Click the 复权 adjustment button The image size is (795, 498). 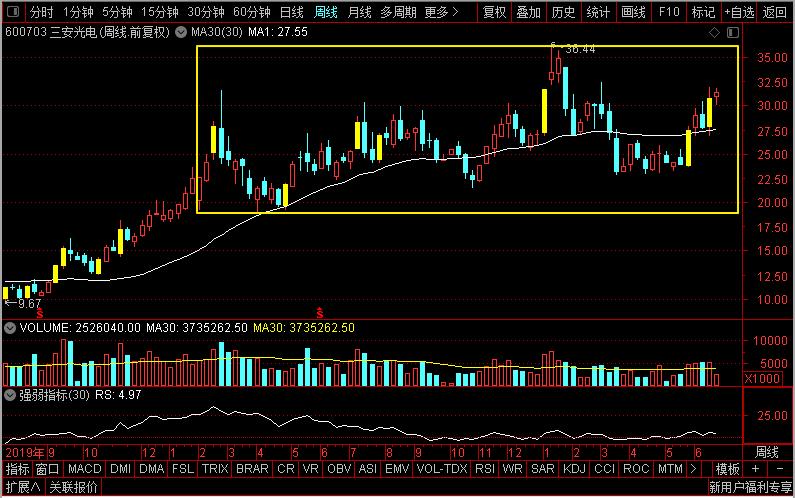(494, 12)
